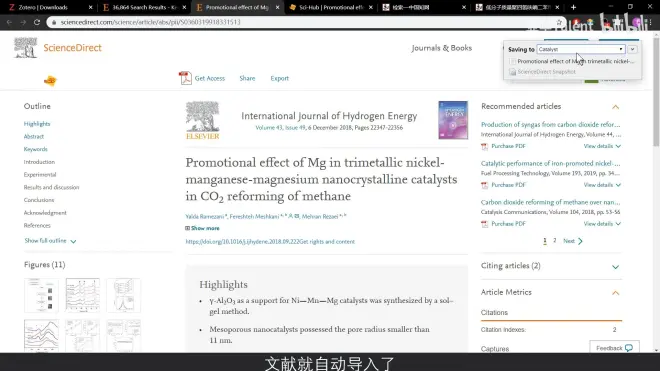
Task: Open the DOI link
Action: (242, 242)
